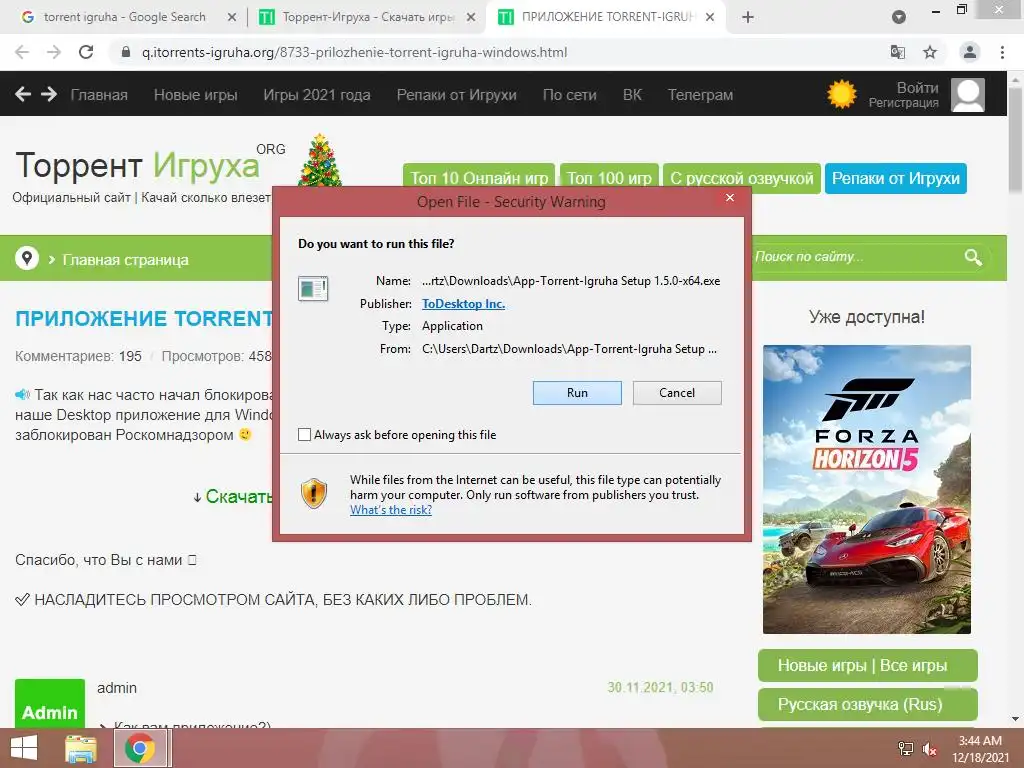
Task: Open the ToDesktop Inc. publisher link
Action: [463, 303]
